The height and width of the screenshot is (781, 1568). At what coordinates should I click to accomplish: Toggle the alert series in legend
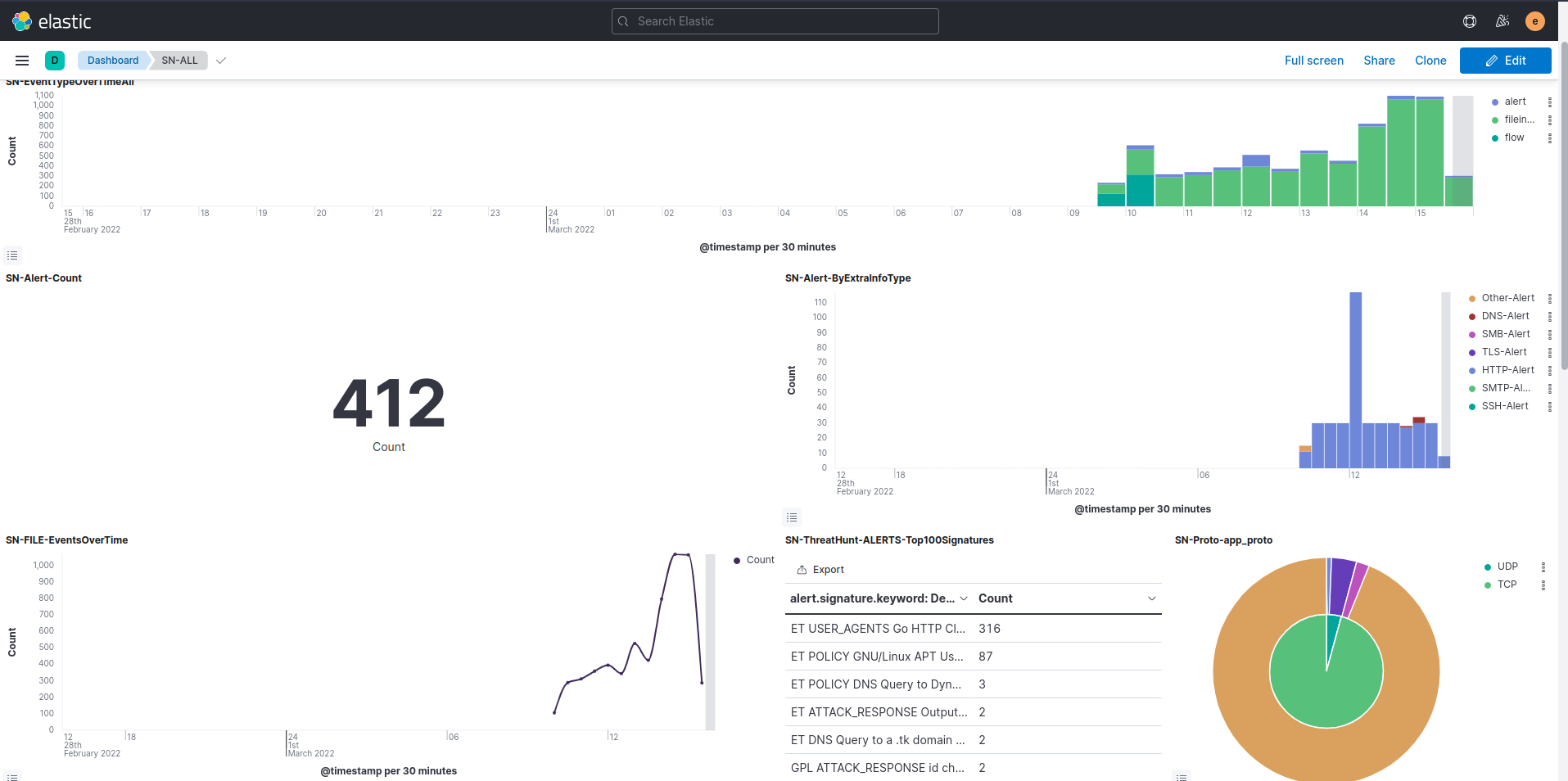1515,102
